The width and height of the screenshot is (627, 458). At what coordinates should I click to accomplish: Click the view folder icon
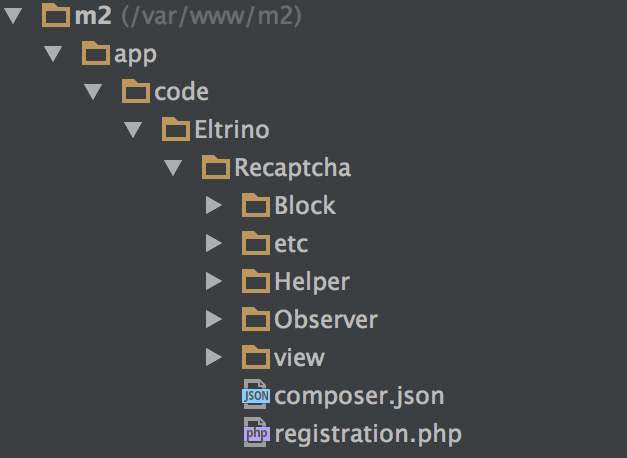tap(257, 357)
